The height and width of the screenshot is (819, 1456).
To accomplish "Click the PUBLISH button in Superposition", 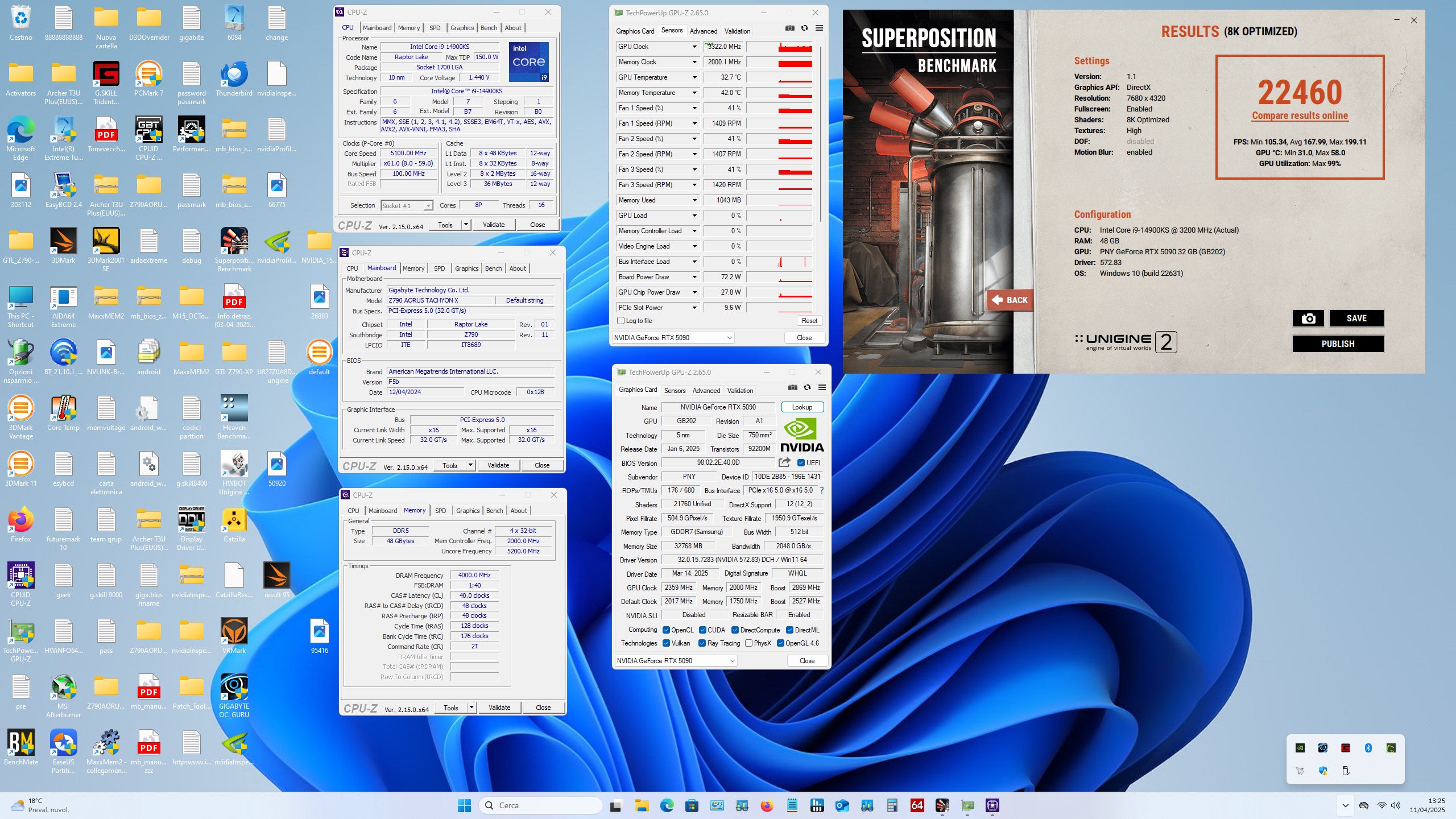I will [x=1338, y=344].
